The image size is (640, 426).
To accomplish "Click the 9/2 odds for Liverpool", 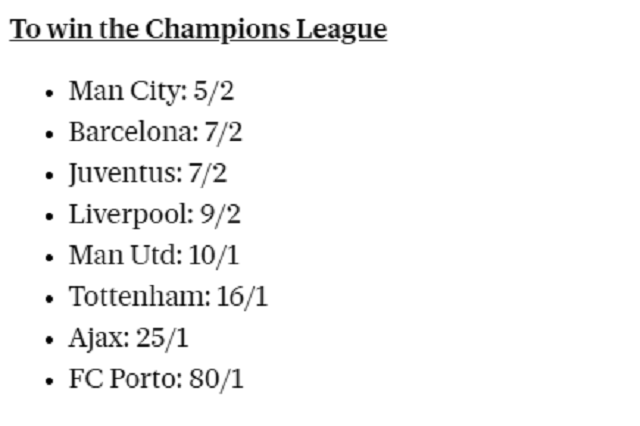I will 220,215.
